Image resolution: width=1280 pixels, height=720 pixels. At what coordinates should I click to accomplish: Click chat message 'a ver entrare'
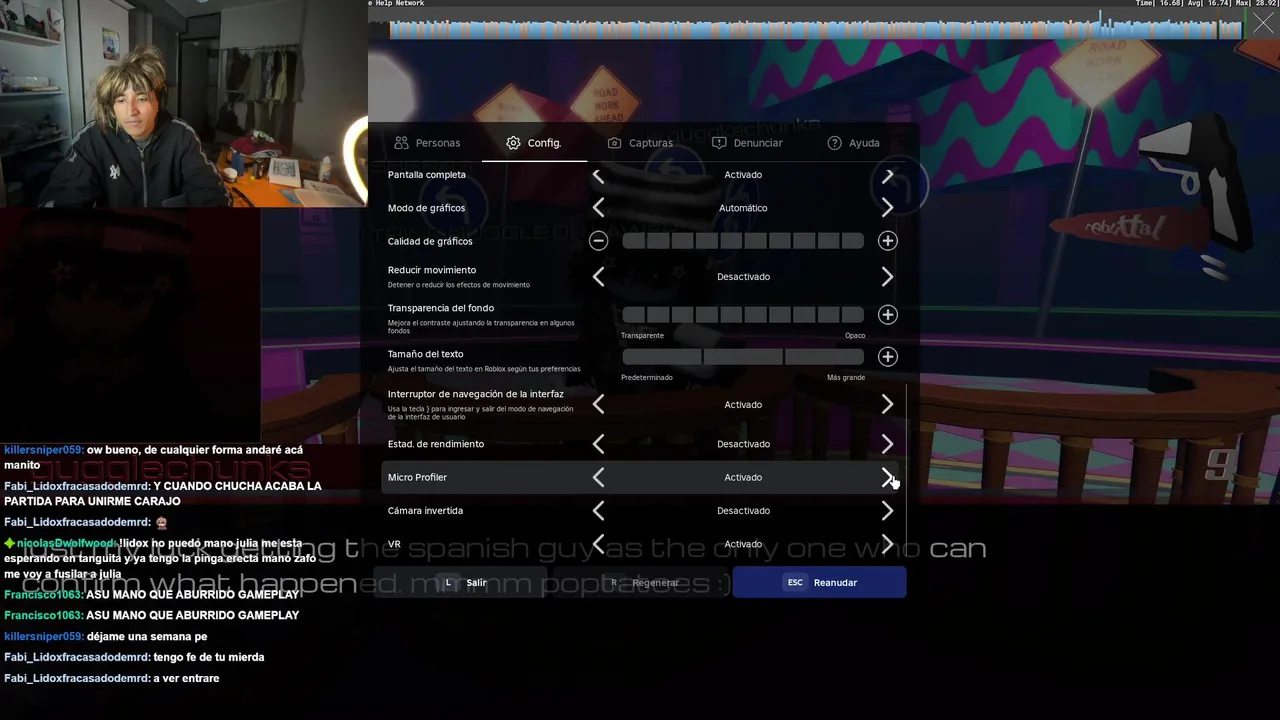(186, 678)
